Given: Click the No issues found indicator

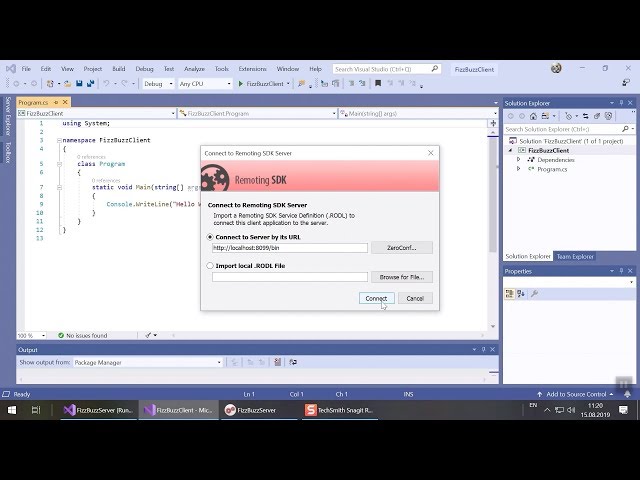Looking at the screenshot, I should [x=82, y=336].
